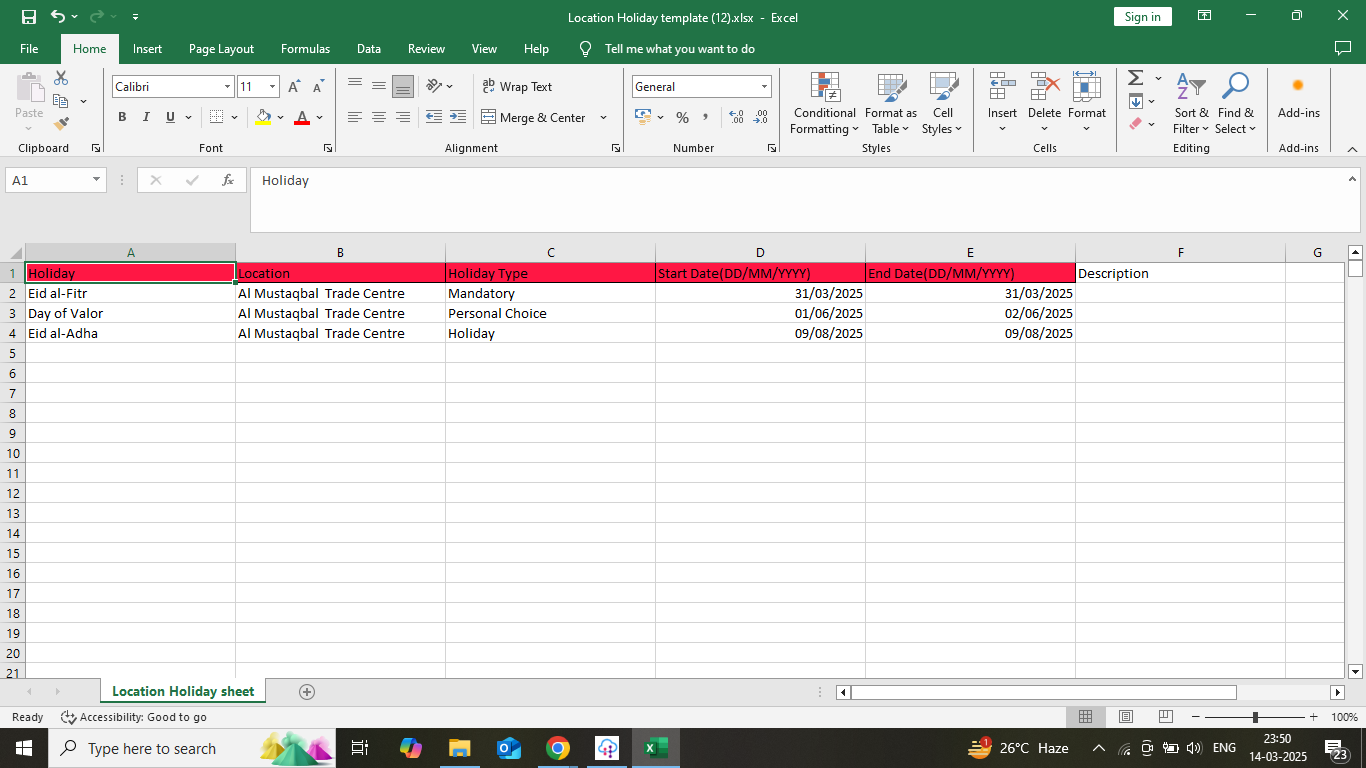
Task: Toggle Bold formatting
Action: pyautogui.click(x=122, y=117)
